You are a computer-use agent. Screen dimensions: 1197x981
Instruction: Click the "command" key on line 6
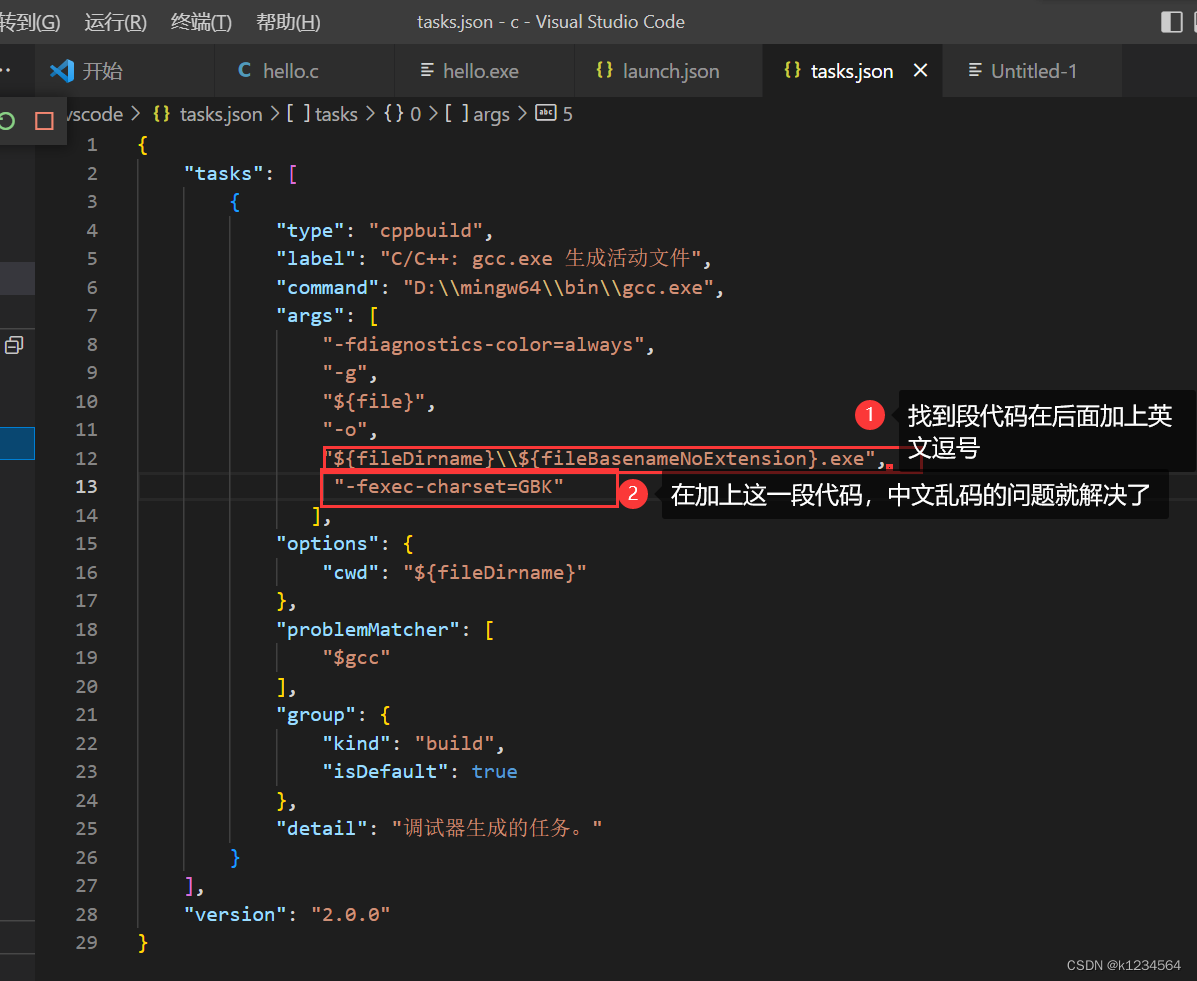[327, 288]
